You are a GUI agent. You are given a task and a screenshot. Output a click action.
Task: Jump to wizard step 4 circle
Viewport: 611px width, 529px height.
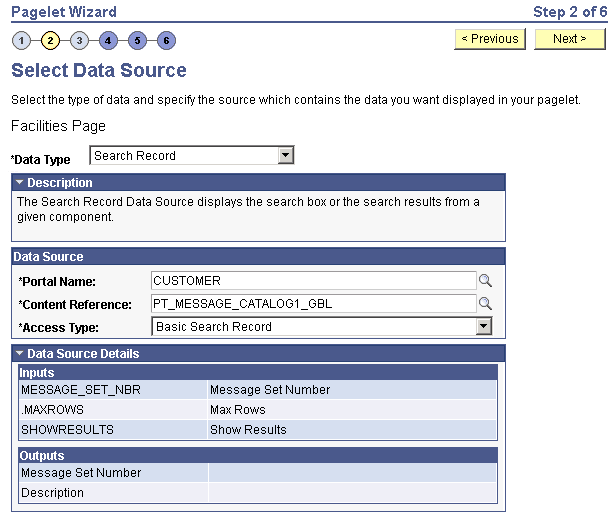point(108,41)
